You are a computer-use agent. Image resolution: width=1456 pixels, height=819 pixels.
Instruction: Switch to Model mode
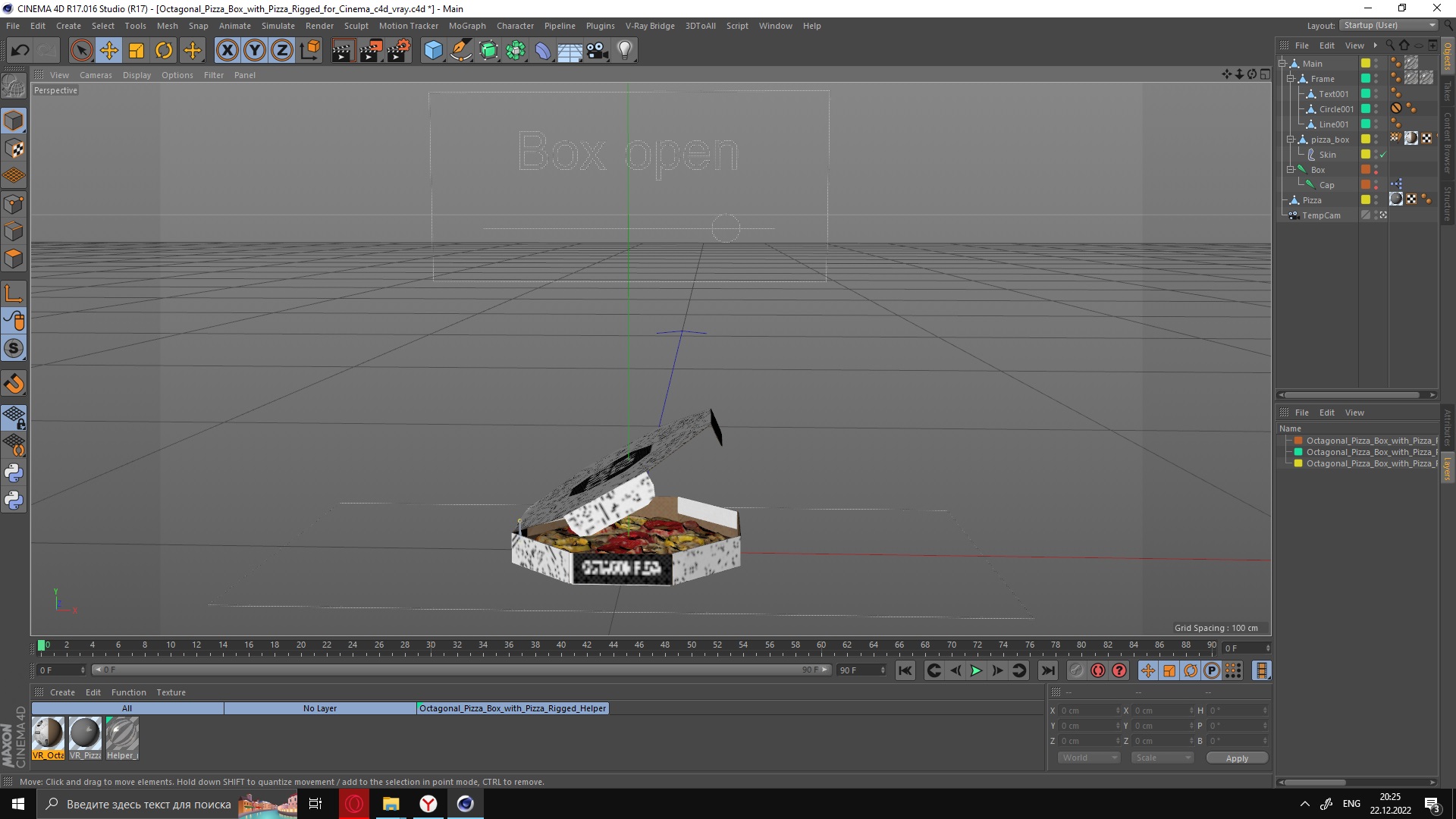(14, 121)
